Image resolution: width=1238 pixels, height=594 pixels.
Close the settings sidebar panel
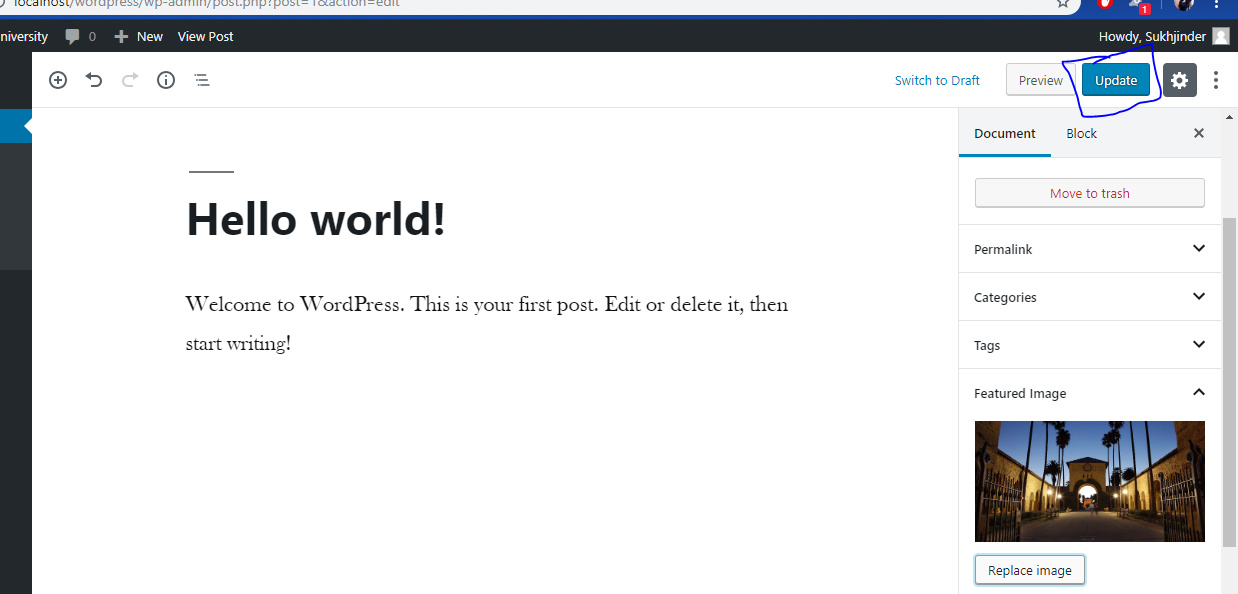pyautogui.click(x=1199, y=133)
